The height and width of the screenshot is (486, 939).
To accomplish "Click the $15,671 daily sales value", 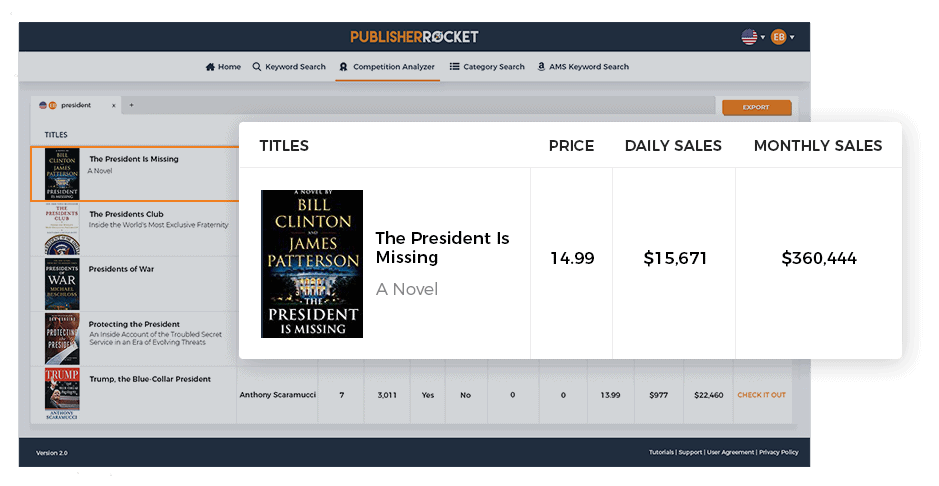I will point(675,258).
